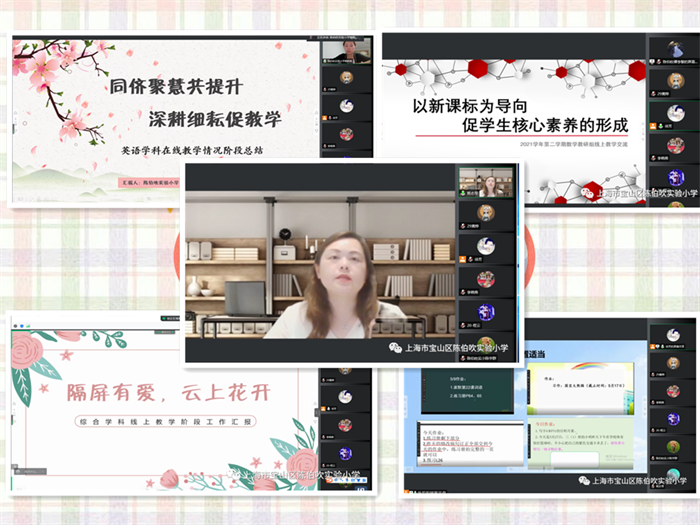Click the orange host badge in center window sidebar
The width and height of the screenshot is (700, 525).
(463, 259)
